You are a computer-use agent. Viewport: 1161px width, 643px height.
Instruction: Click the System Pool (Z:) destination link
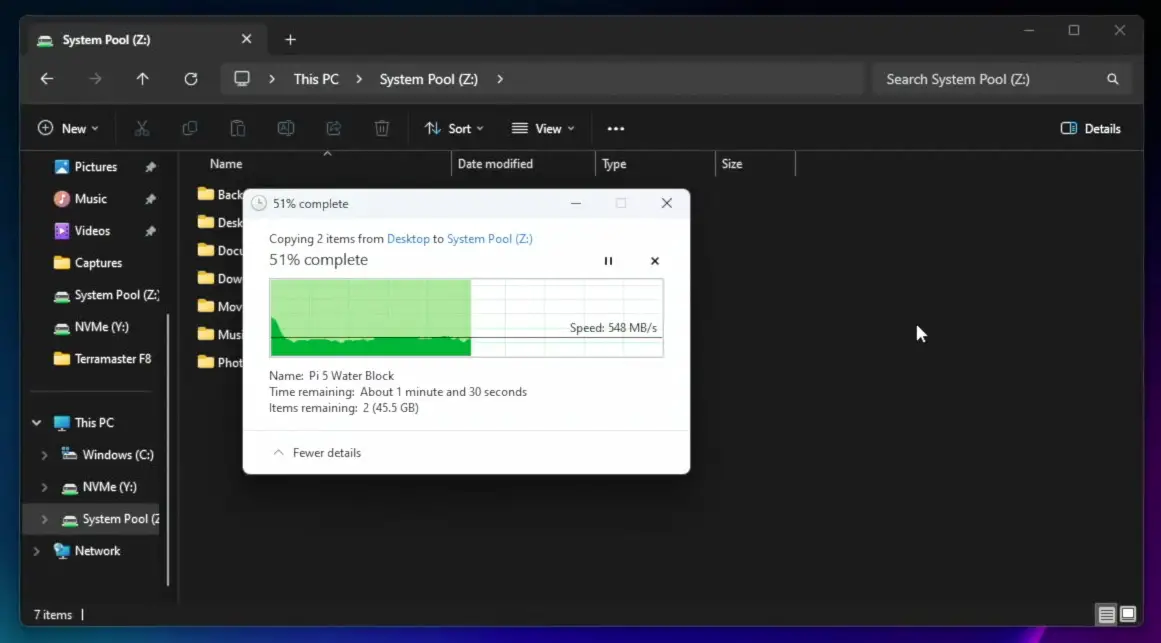click(x=489, y=239)
